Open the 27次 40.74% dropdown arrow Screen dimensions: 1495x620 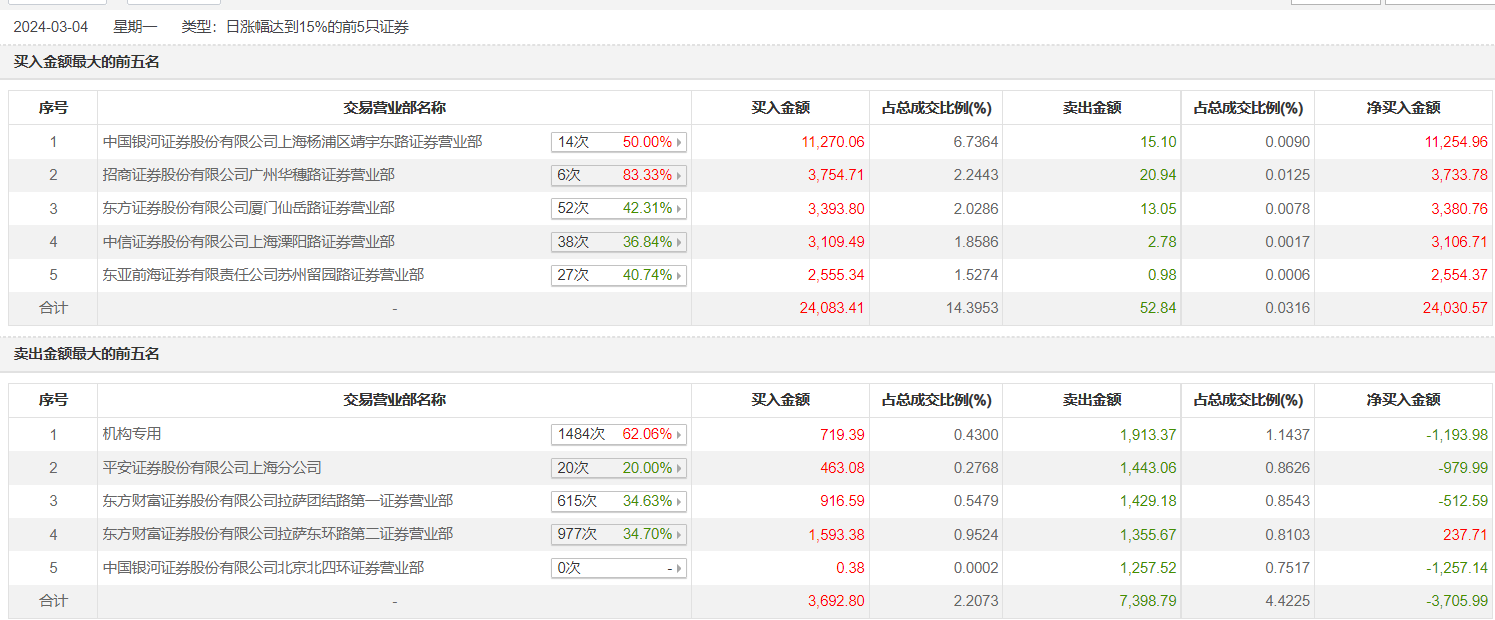(x=680, y=275)
